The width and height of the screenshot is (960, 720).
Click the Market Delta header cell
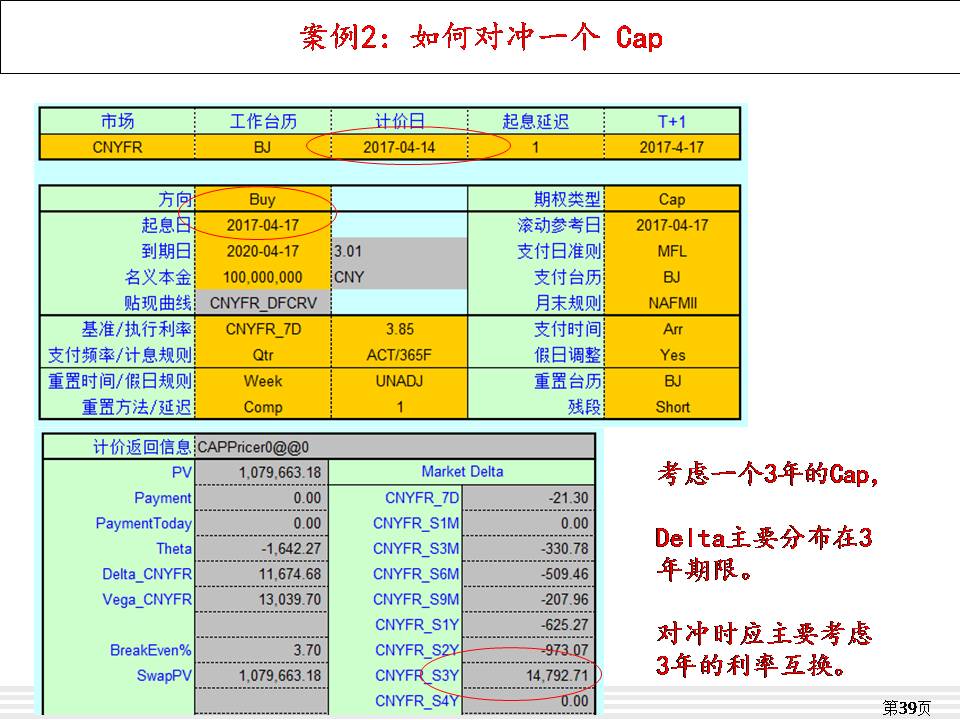point(461,472)
